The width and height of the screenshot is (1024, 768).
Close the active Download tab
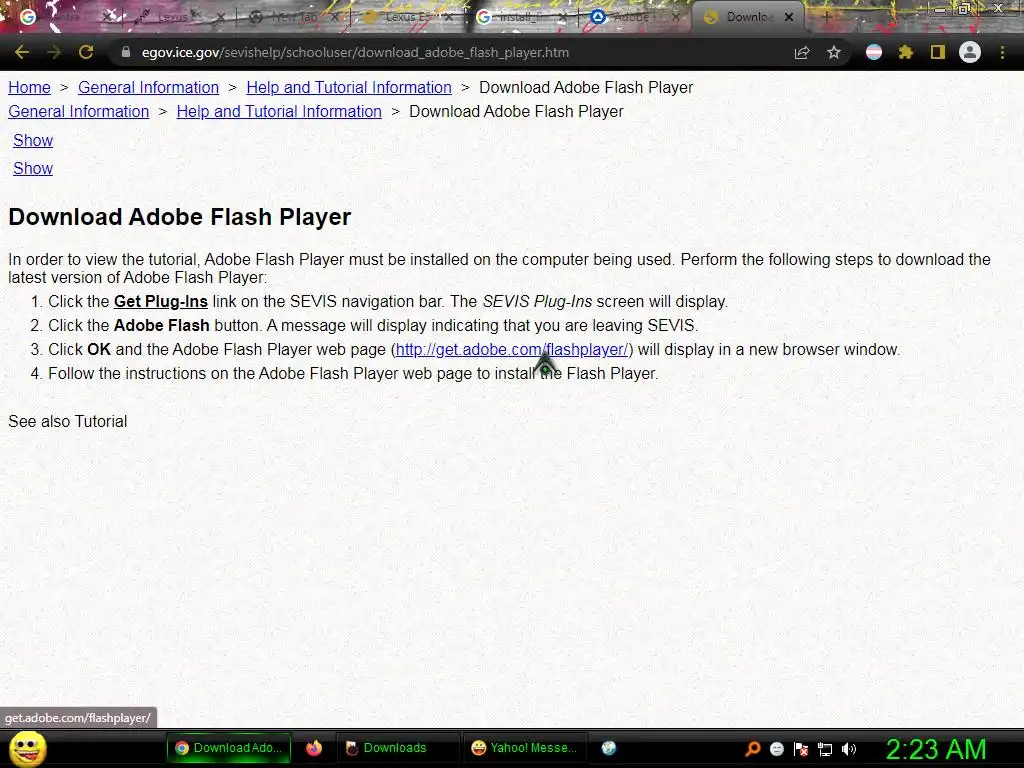tap(789, 17)
